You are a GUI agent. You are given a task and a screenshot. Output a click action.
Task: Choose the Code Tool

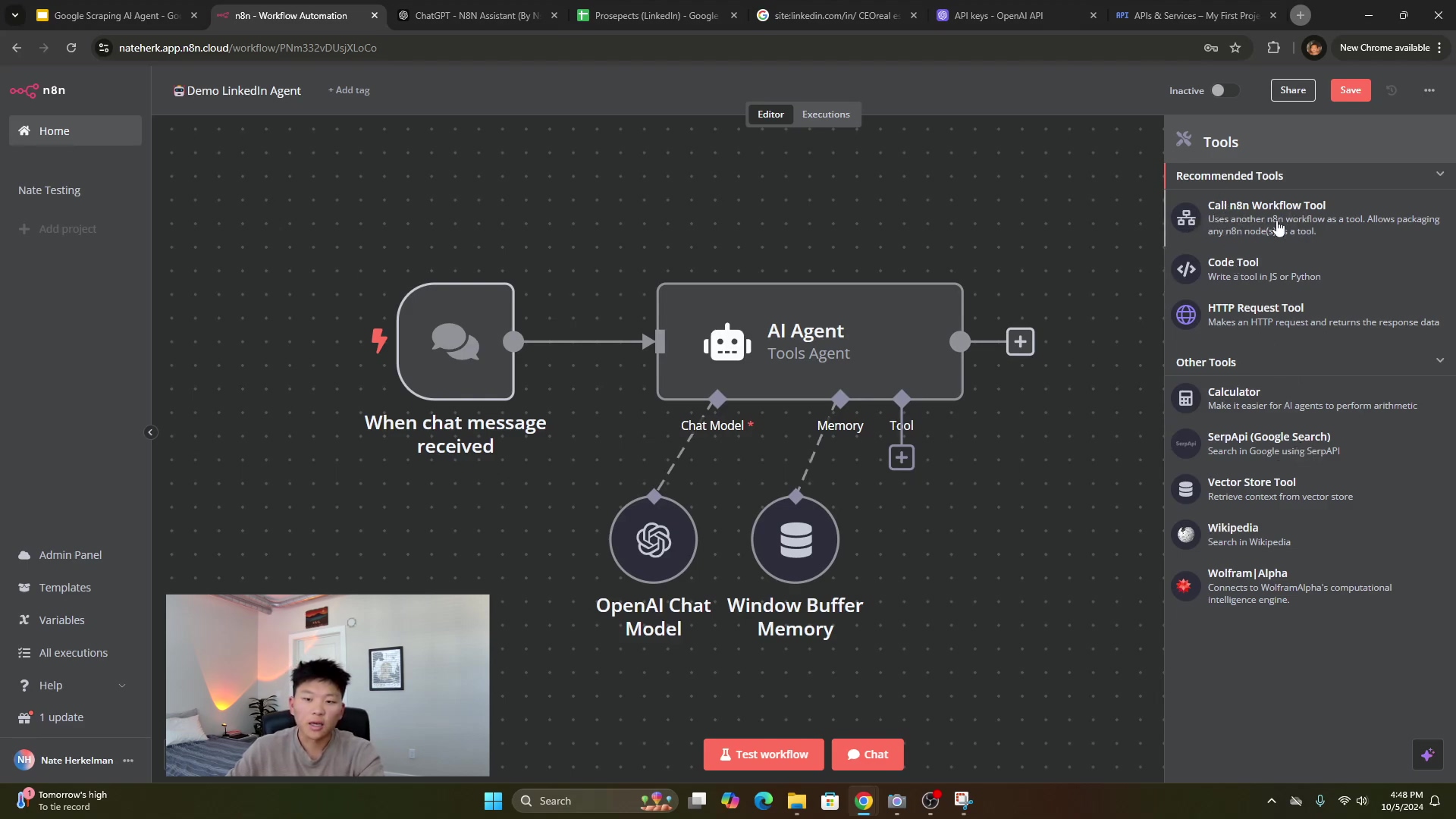(1310, 269)
